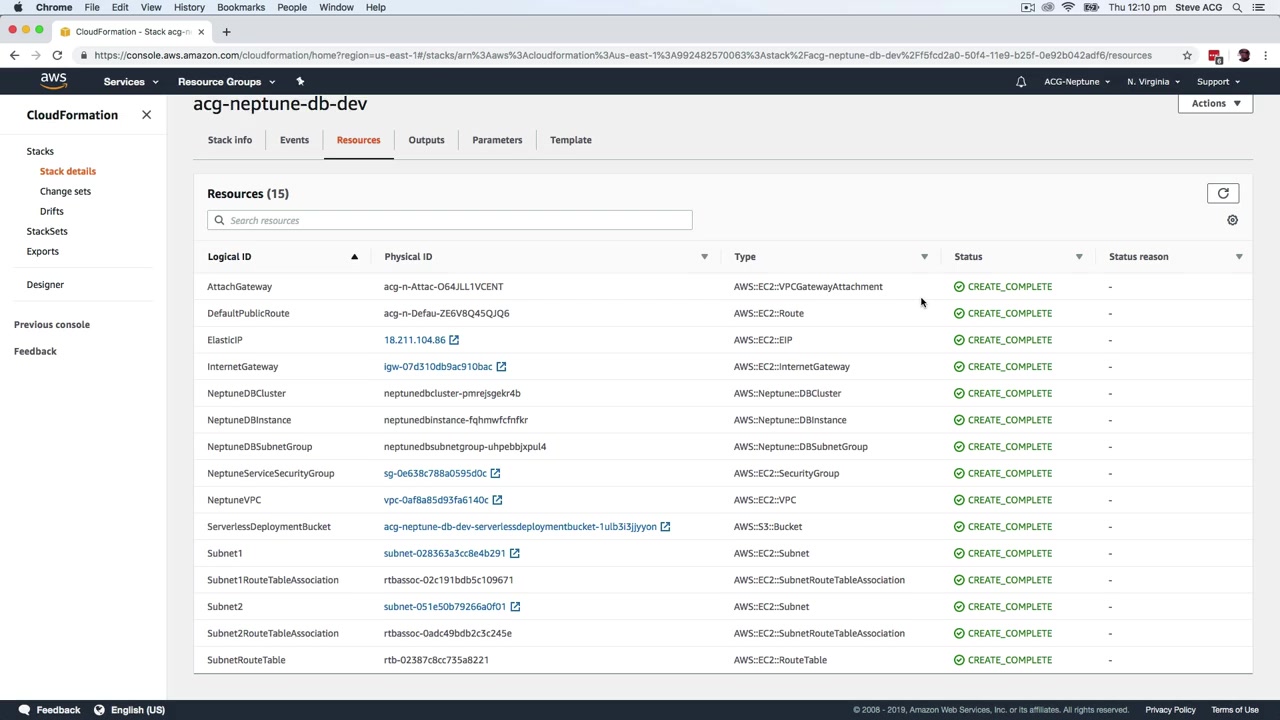
Task: Reload the browser page
Action: (x=57, y=56)
